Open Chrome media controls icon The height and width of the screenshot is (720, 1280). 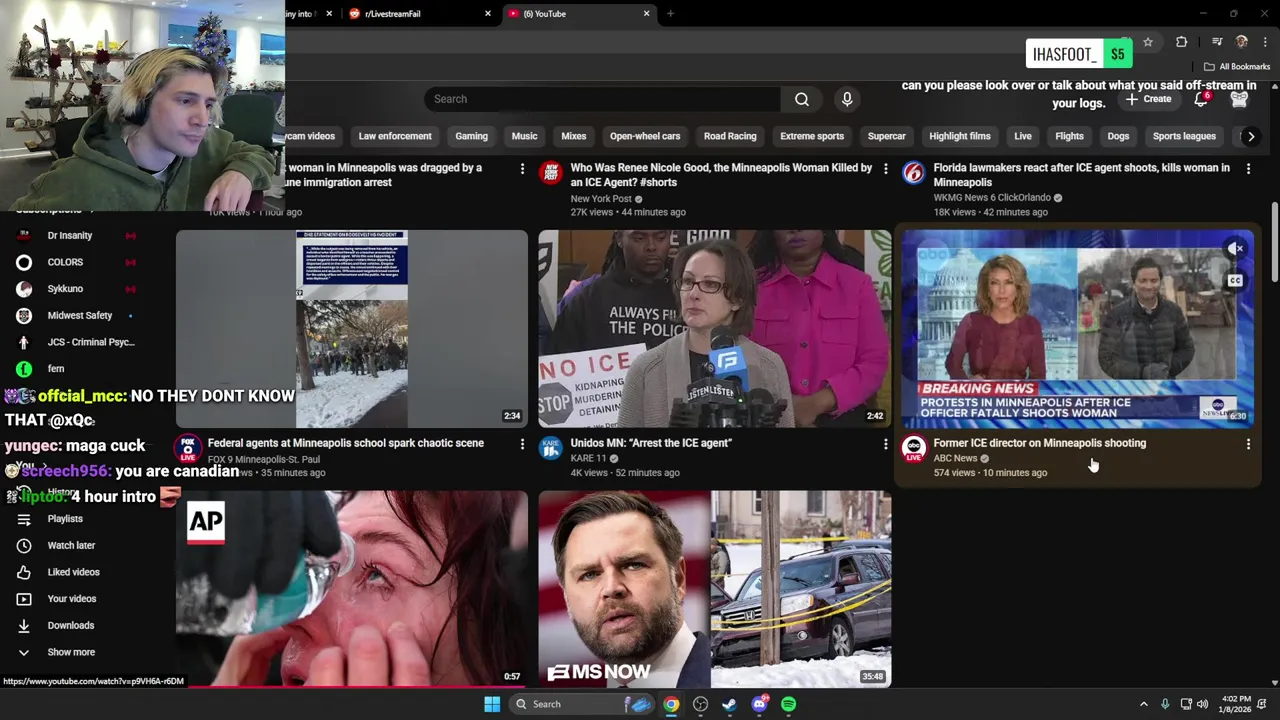click(1217, 42)
